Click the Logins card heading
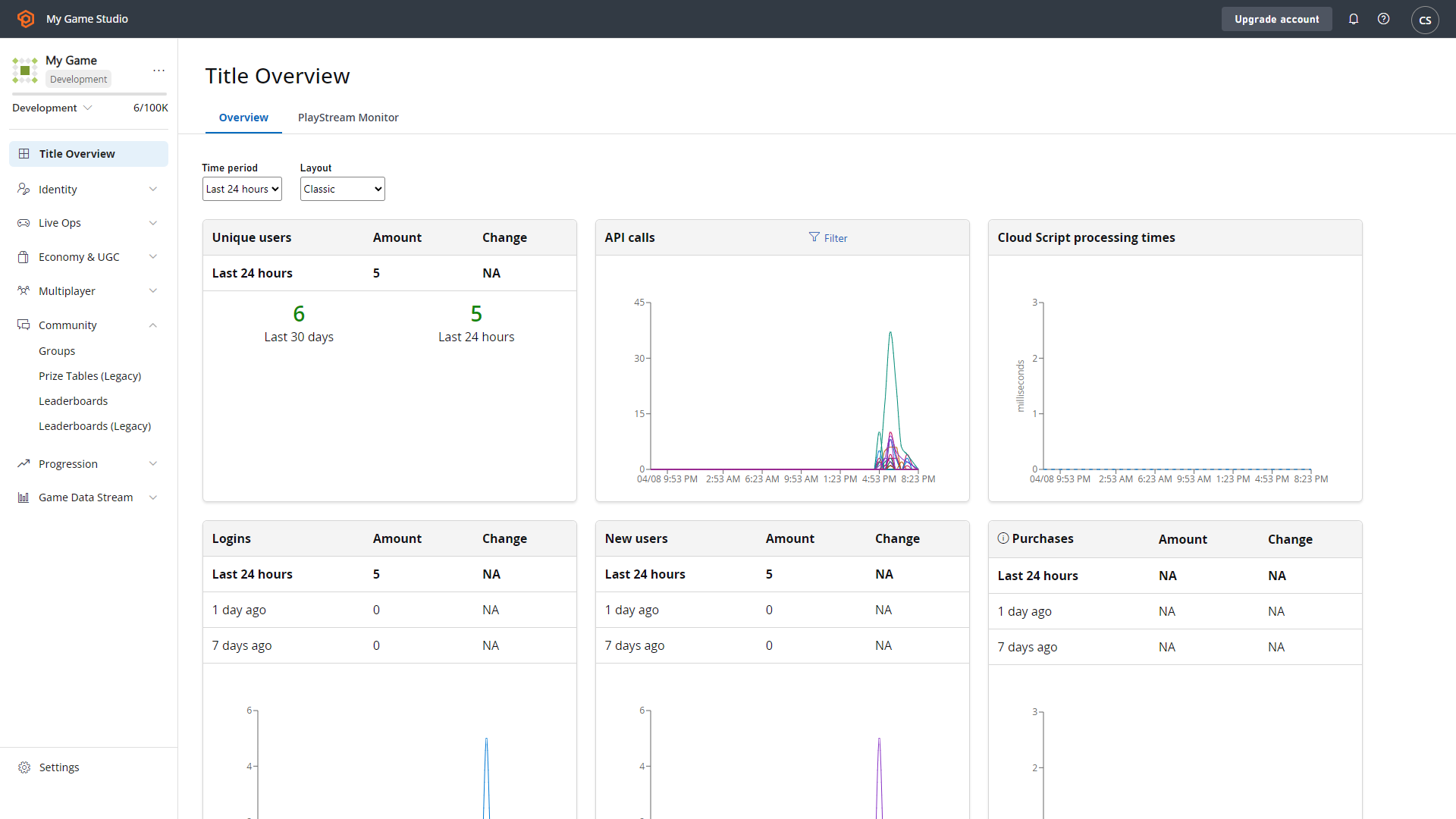1456x819 pixels. coord(231,538)
